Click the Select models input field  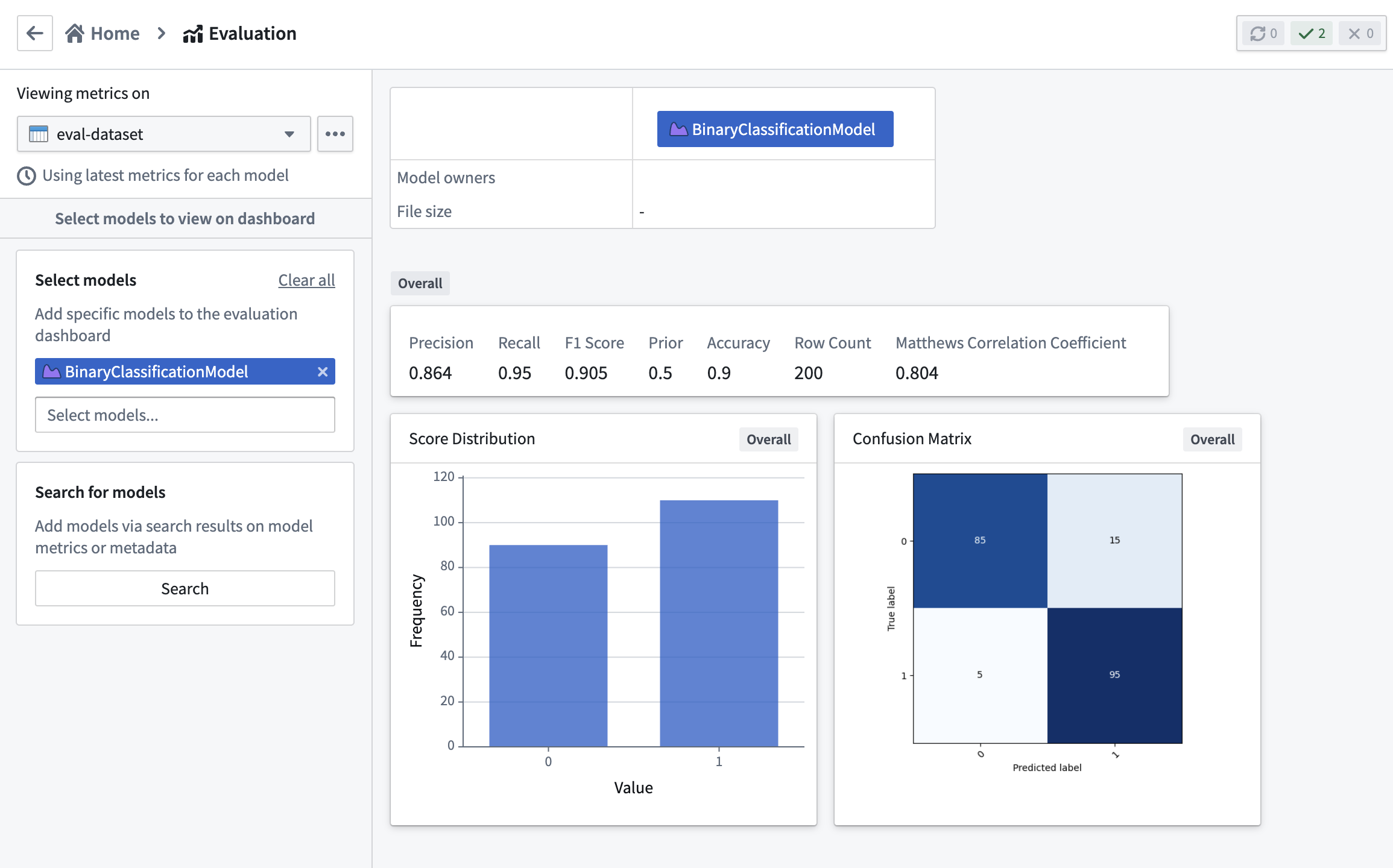(185, 415)
